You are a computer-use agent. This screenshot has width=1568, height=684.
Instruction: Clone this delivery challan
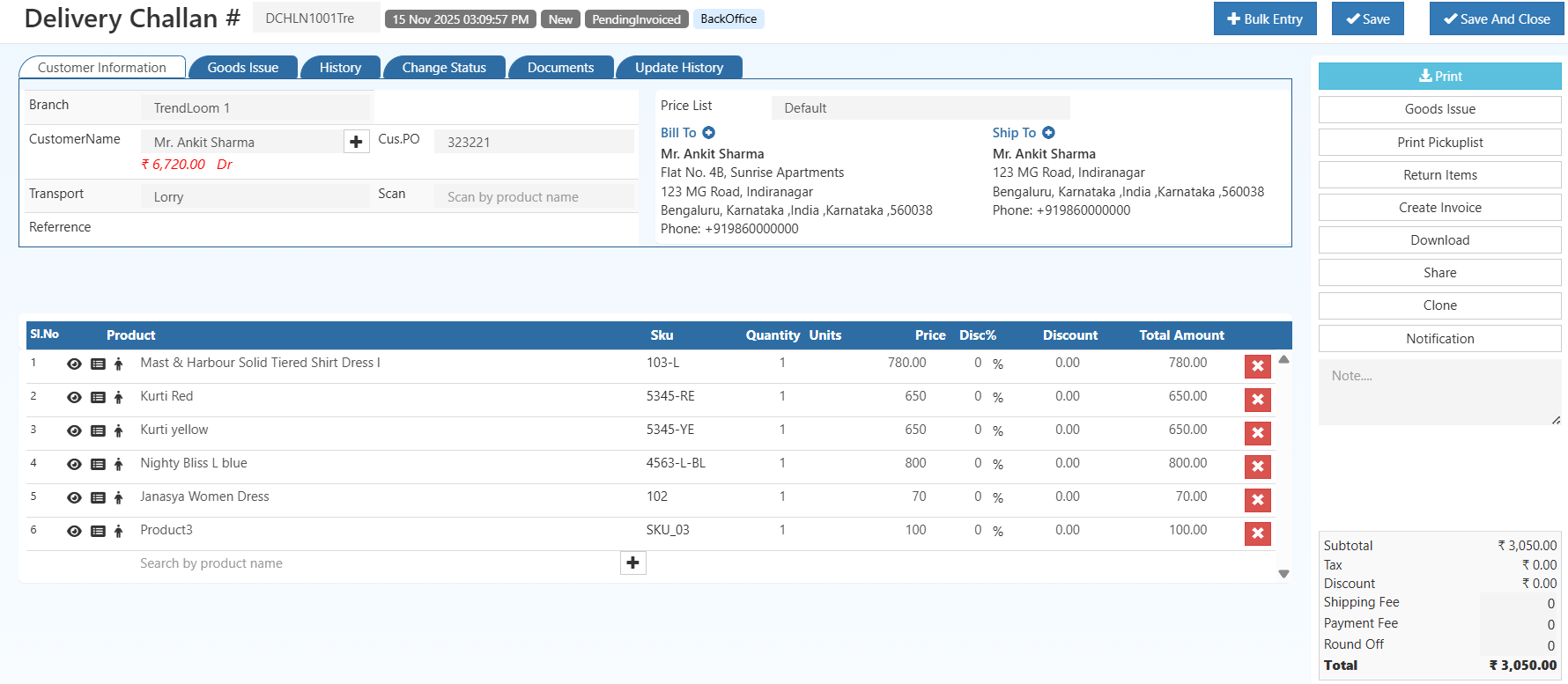tap(1439, 305)
